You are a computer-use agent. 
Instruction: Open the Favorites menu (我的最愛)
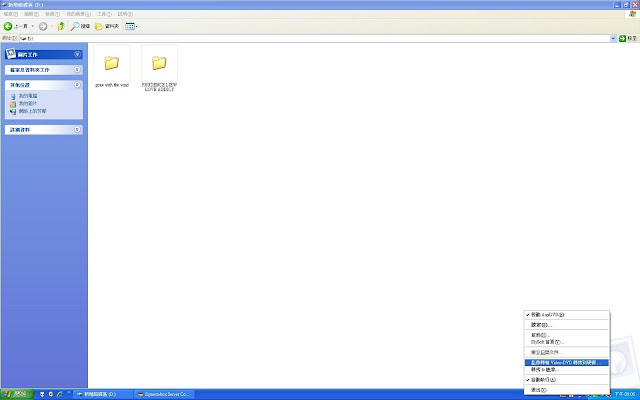[78, 14]
